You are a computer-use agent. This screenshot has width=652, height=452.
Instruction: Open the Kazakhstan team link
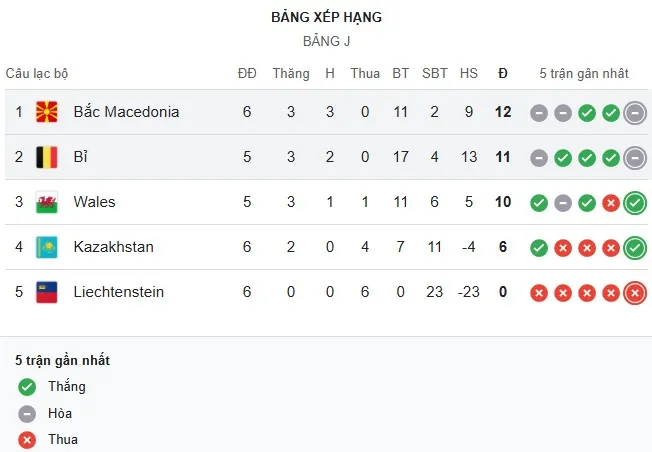click(113, 247)
